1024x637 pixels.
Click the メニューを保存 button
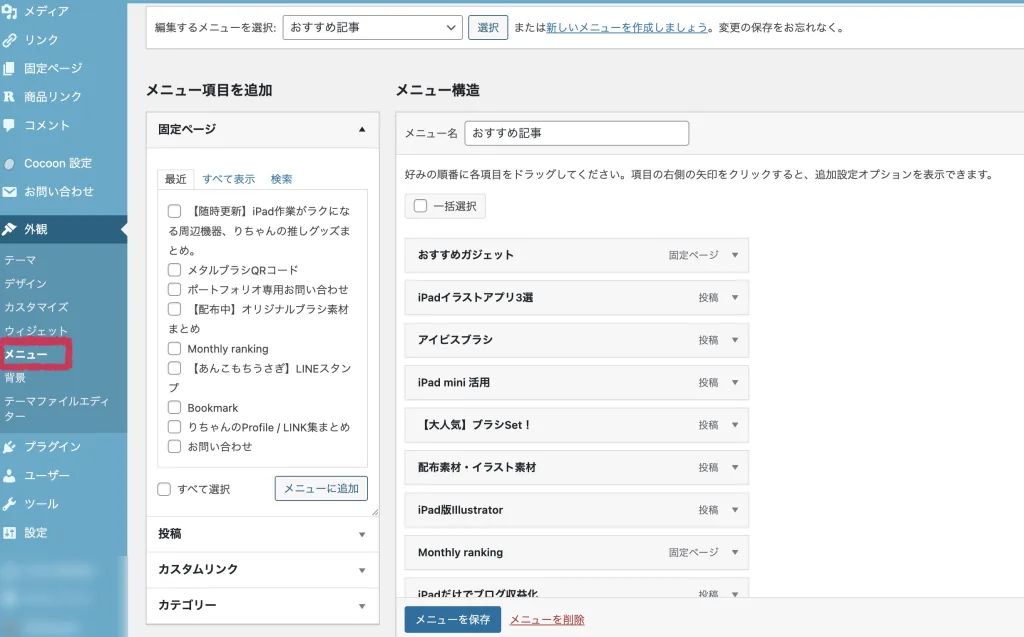tap(452, 620)
